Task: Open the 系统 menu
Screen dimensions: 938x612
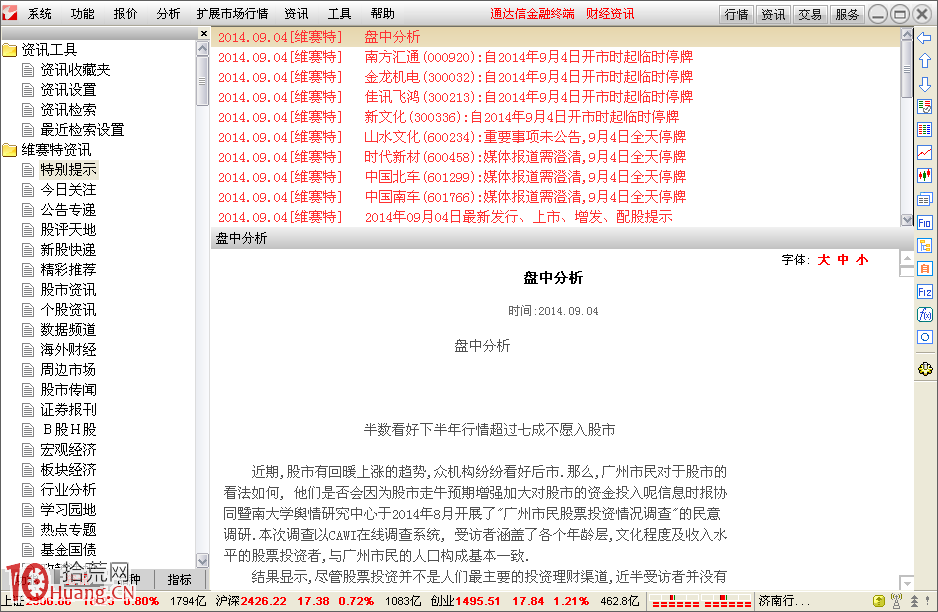Action: pos(39,14)
